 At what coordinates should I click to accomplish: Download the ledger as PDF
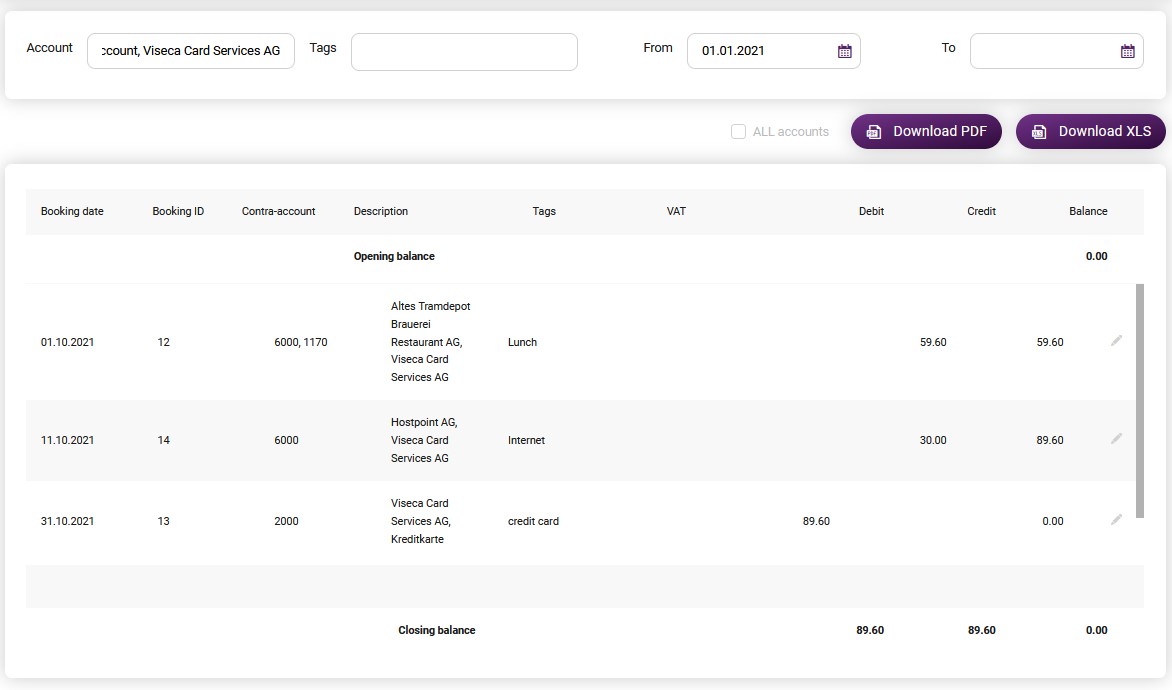[926, 132]
